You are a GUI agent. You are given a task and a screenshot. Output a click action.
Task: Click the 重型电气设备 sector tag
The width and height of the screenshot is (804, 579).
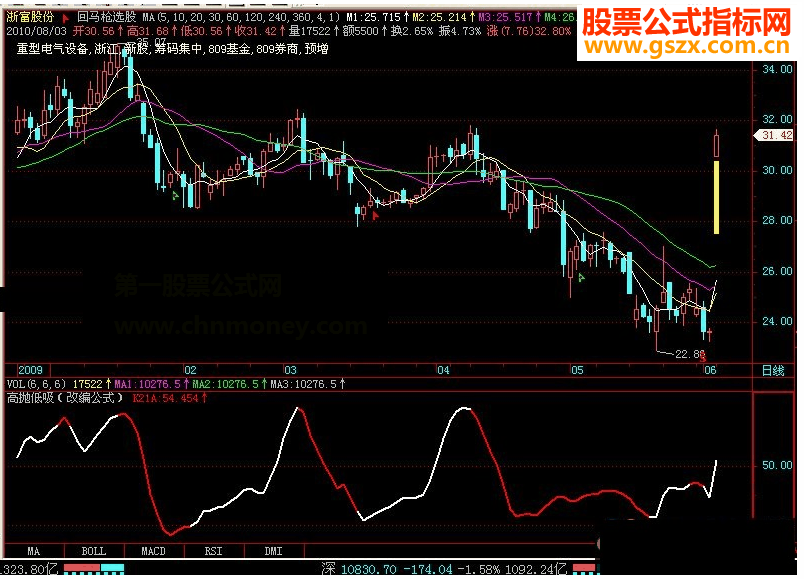52,49
